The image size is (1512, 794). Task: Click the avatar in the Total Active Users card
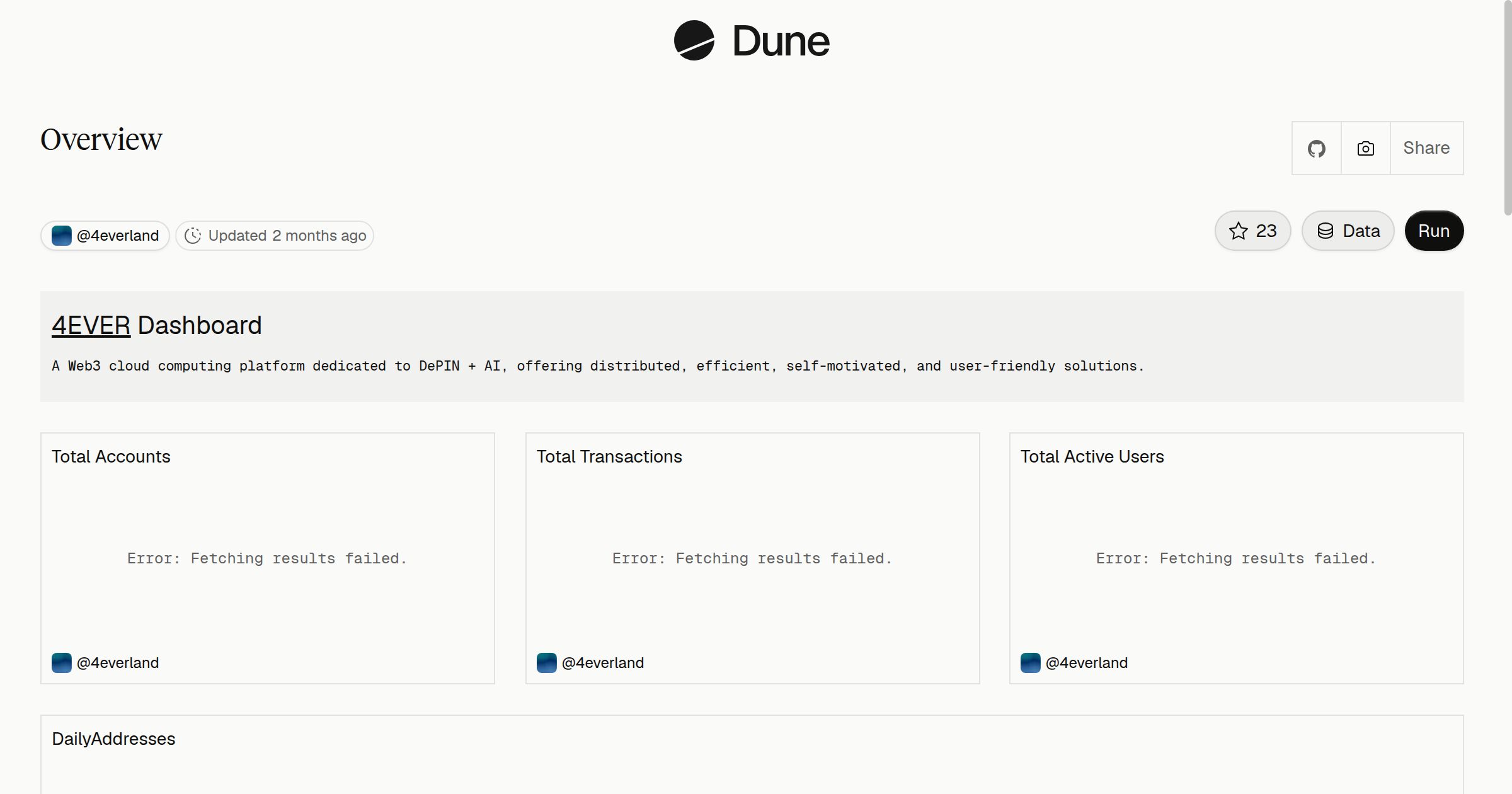click(1030, 663)
